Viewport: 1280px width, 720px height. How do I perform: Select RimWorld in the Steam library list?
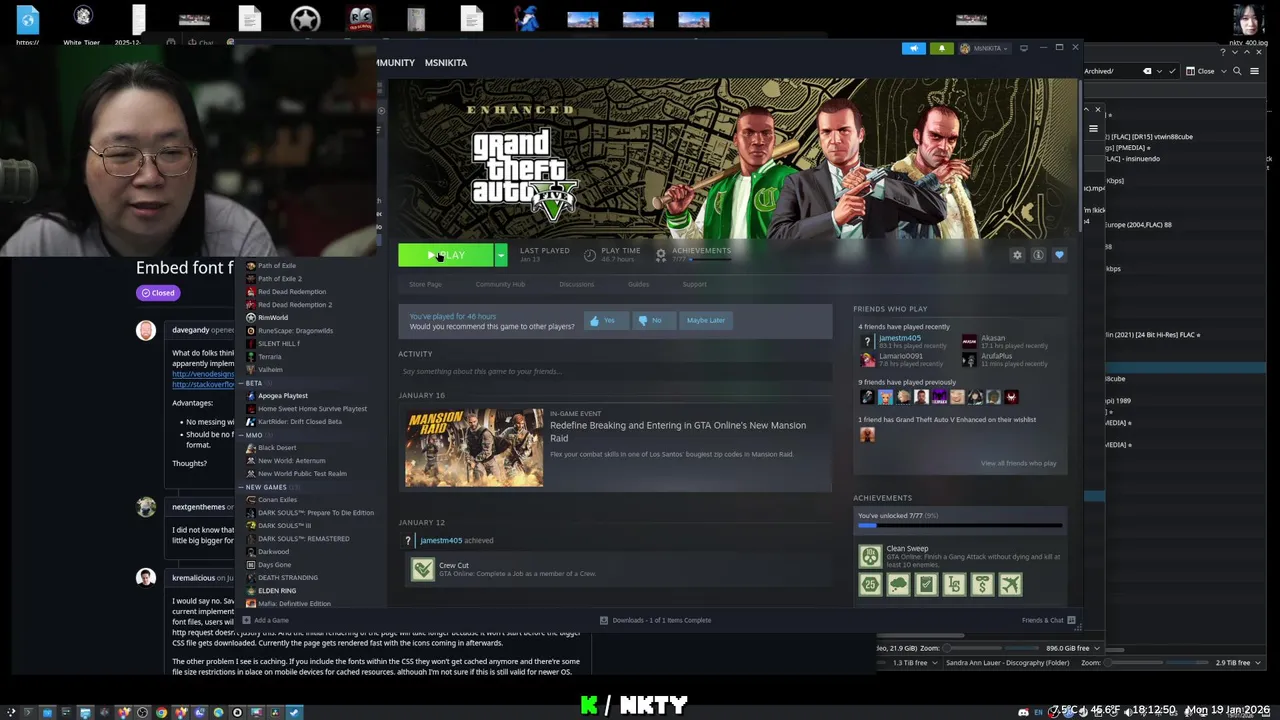coord(273,317)
